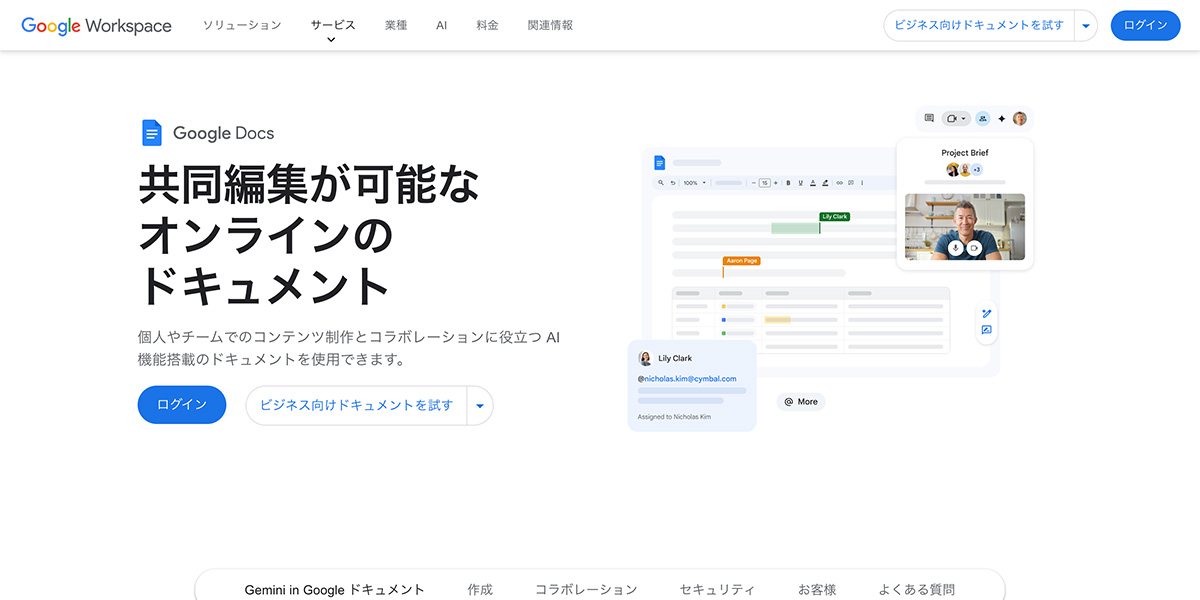Viewport: 1200px width, 600px height.
Task: Click the share people icon in illustration
Action: pos(983,118)
